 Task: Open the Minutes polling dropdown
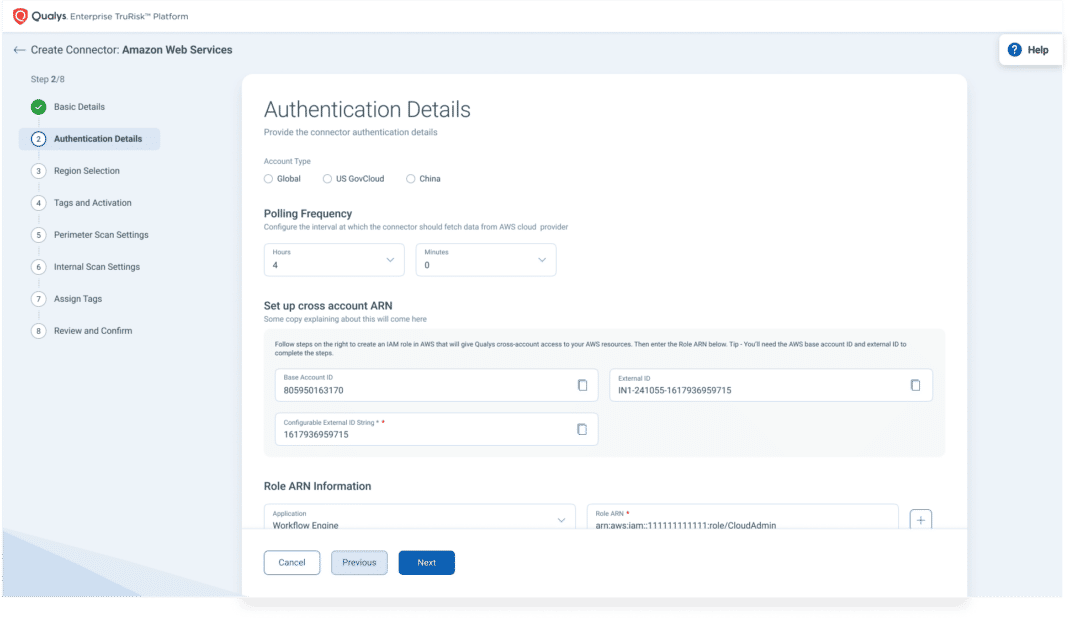[486, 260]
